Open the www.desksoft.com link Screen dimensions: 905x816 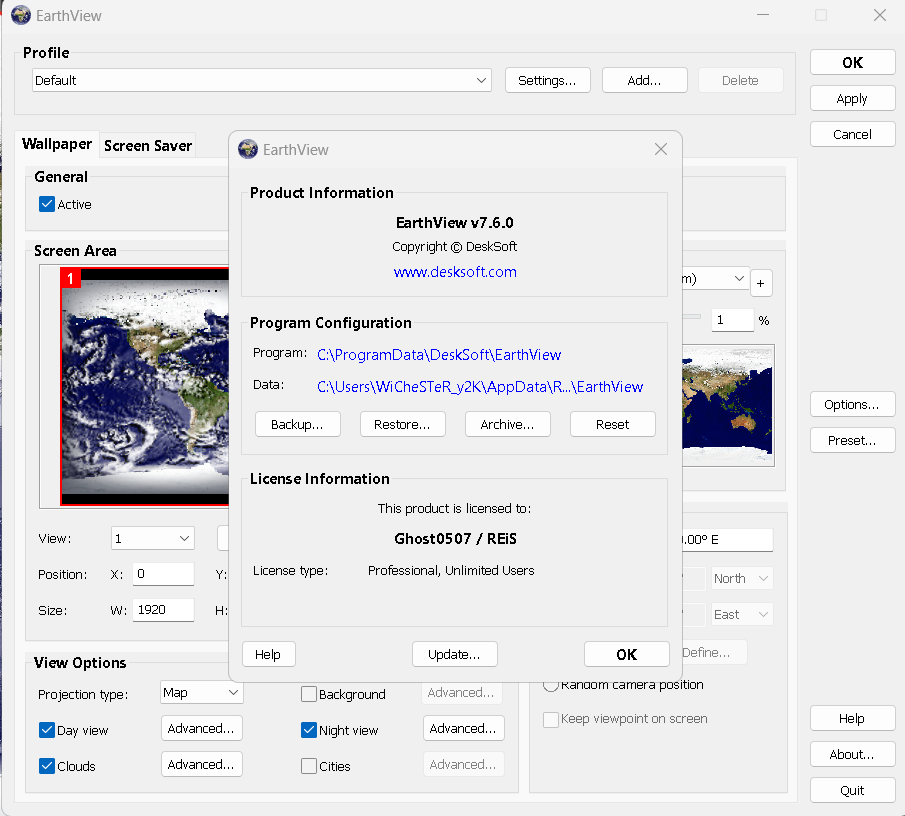[455, 272]
